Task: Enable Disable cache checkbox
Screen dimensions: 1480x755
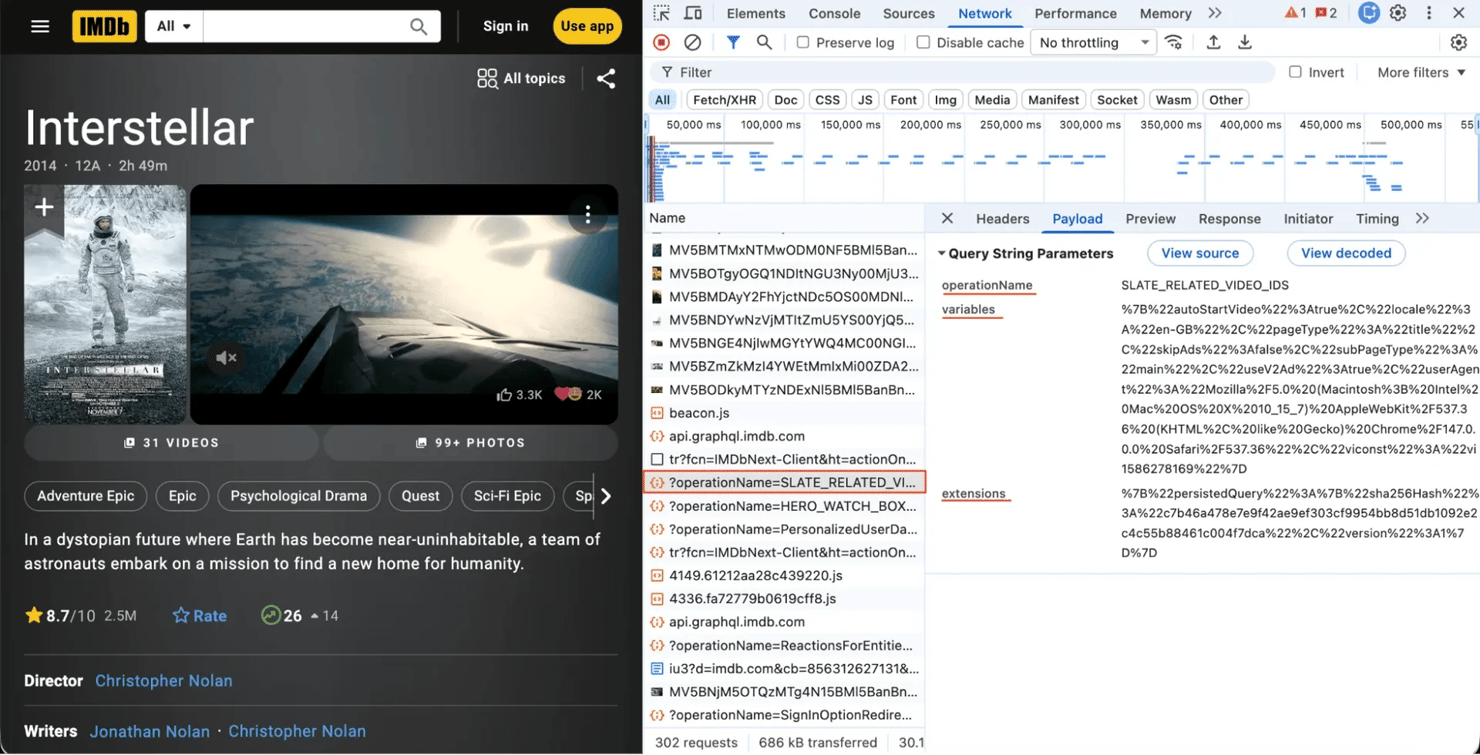Action: pyautogui.click(x=923, y=42)
